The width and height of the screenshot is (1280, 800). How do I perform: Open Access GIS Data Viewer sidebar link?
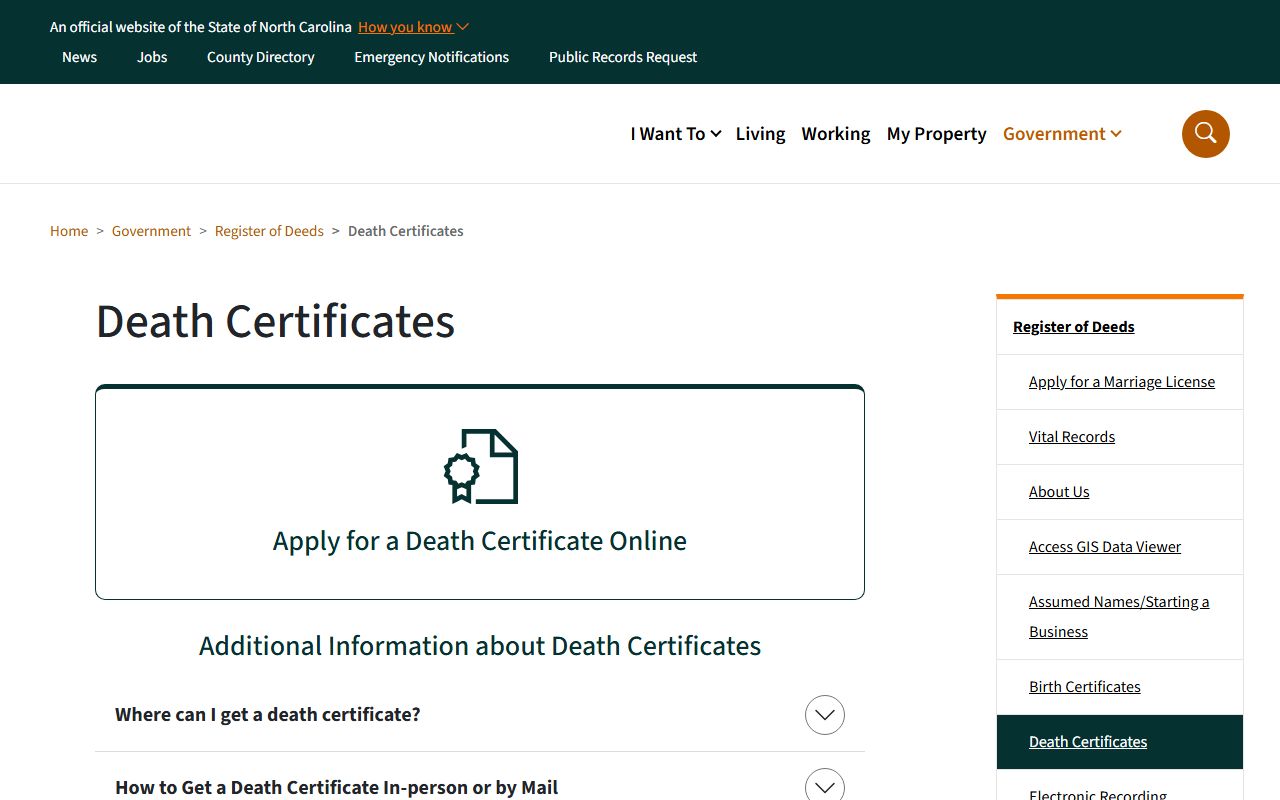point(1105,547)
